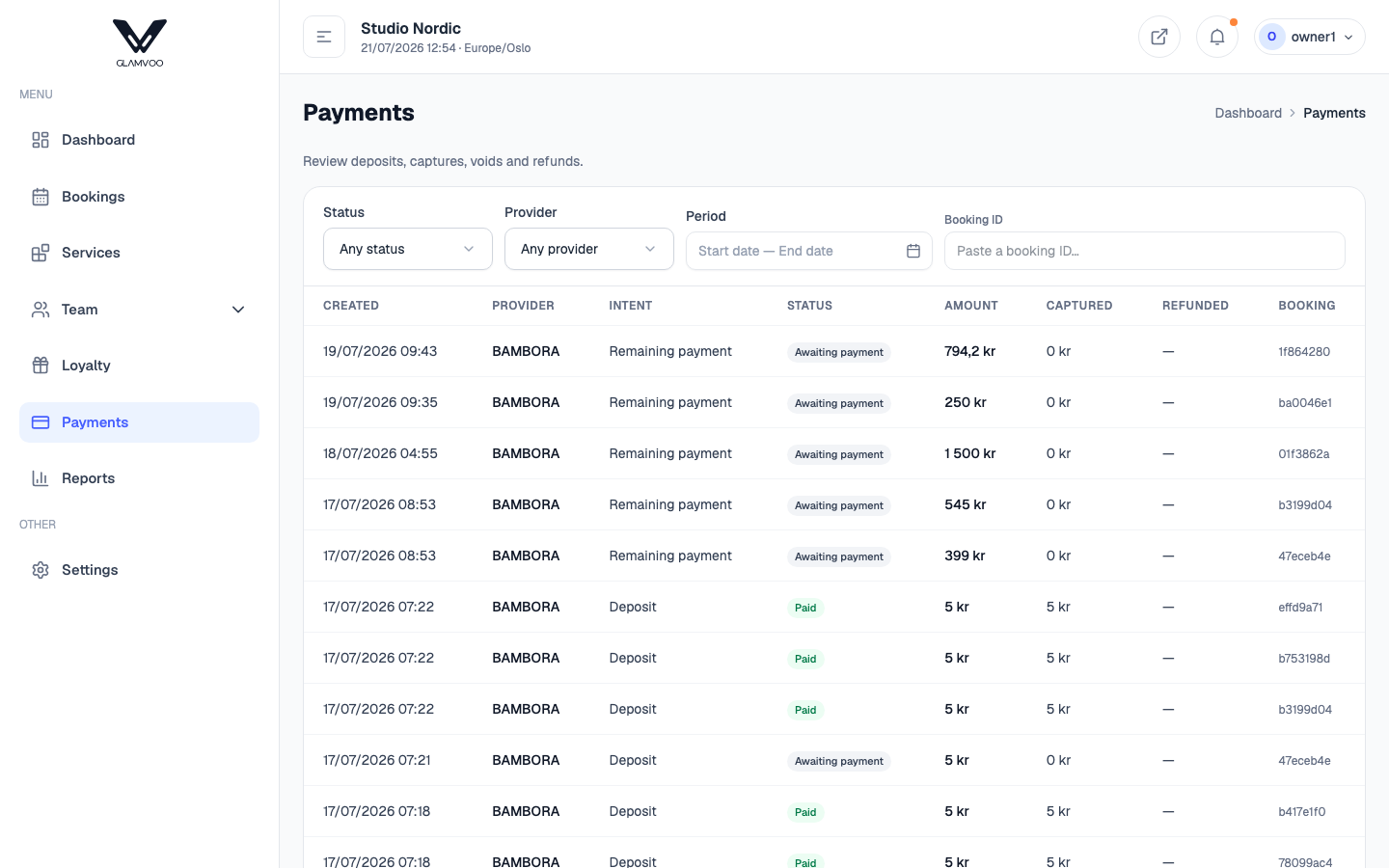
Task: Click the STATUS column header
Action: 809,306
